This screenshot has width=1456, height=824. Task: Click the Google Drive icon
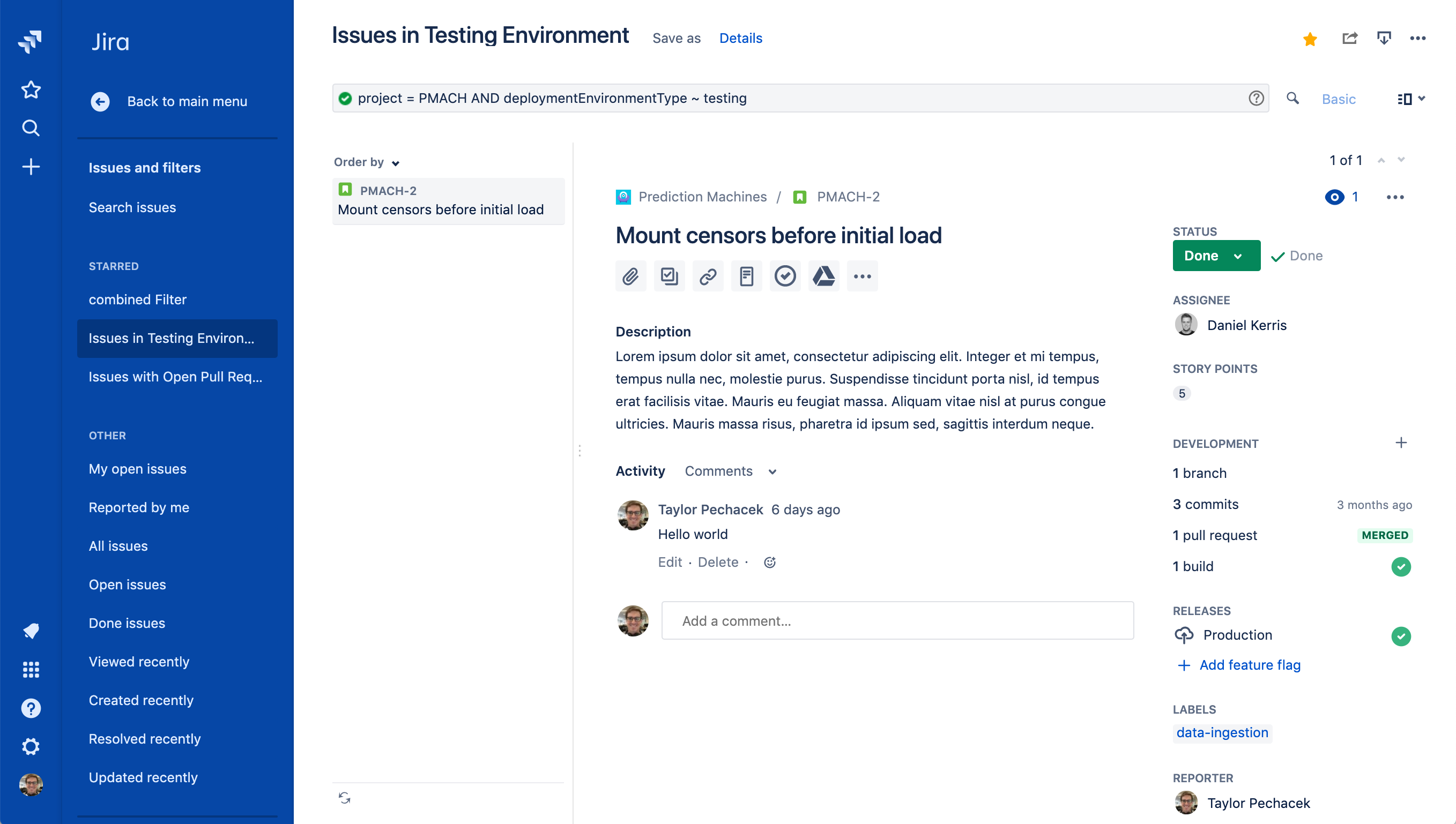823,276
